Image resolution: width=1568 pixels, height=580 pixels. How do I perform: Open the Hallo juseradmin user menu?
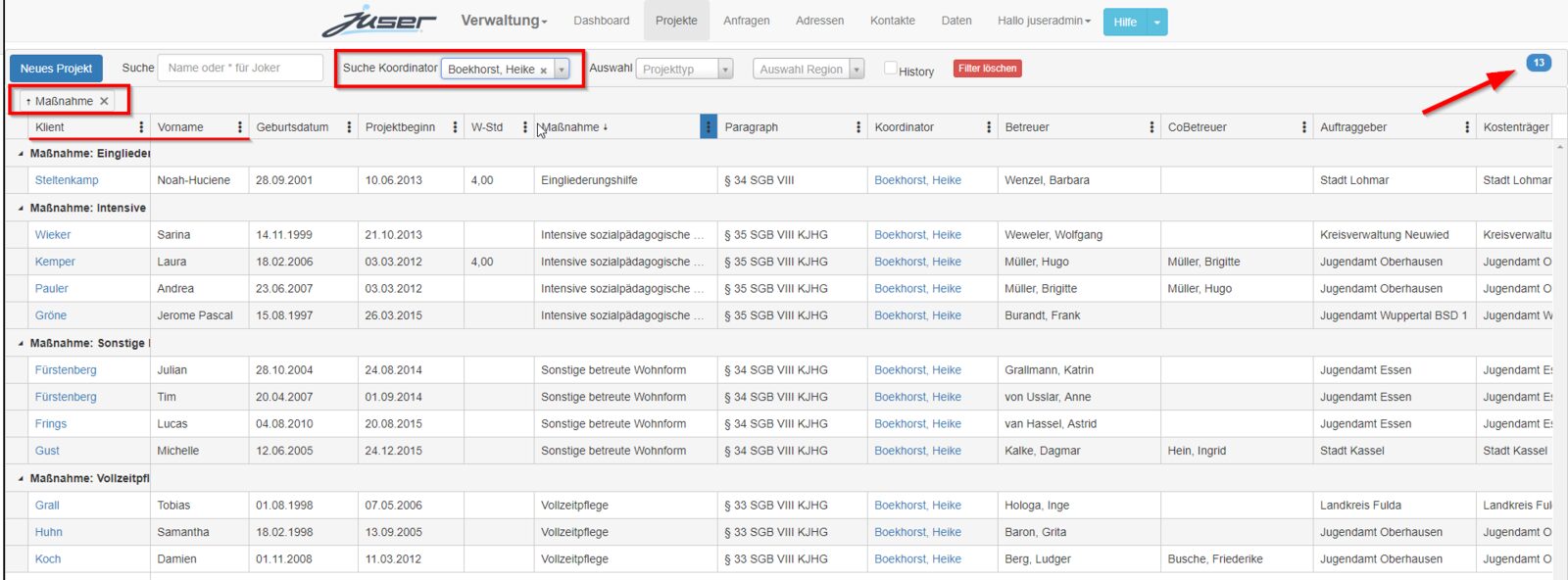pos(1044,21)
